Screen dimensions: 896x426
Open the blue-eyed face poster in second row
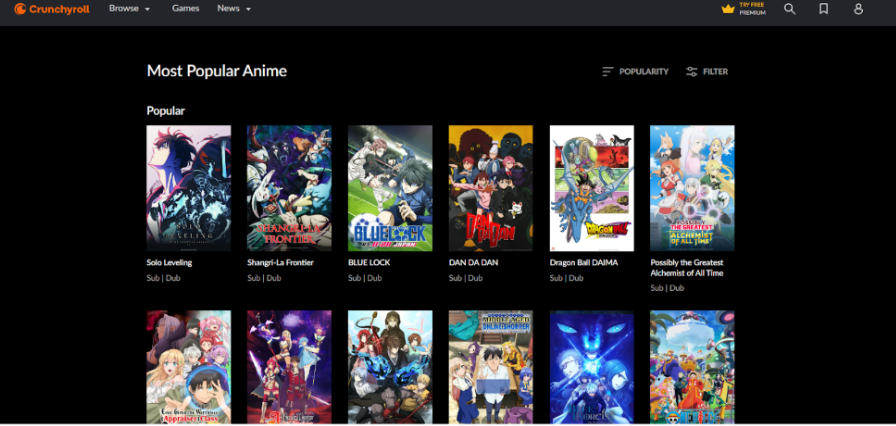tap(591, 367)
